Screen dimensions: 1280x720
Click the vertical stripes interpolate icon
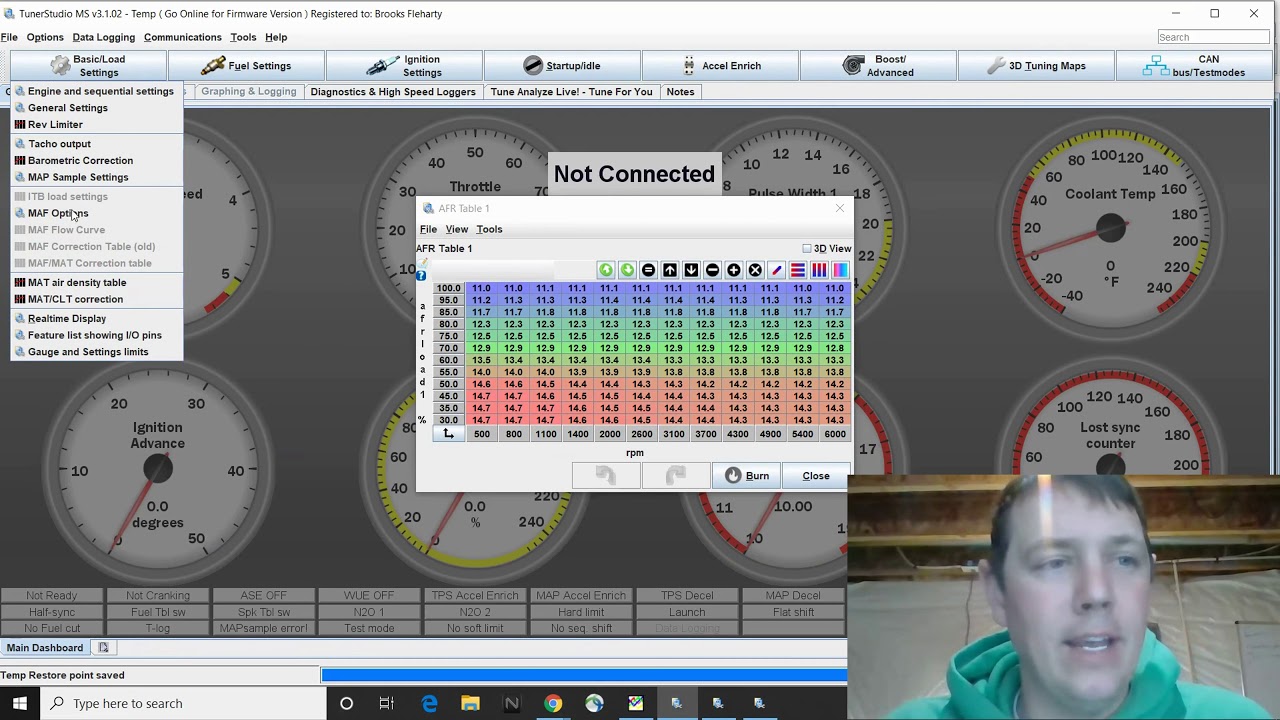click(x=819, y=270)
